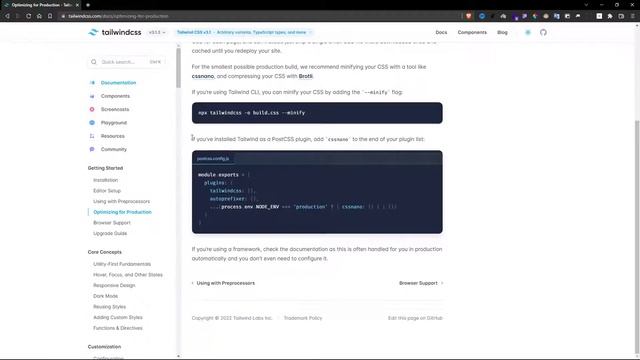Open the GitHub repository icon

click(x=543, y=32)
